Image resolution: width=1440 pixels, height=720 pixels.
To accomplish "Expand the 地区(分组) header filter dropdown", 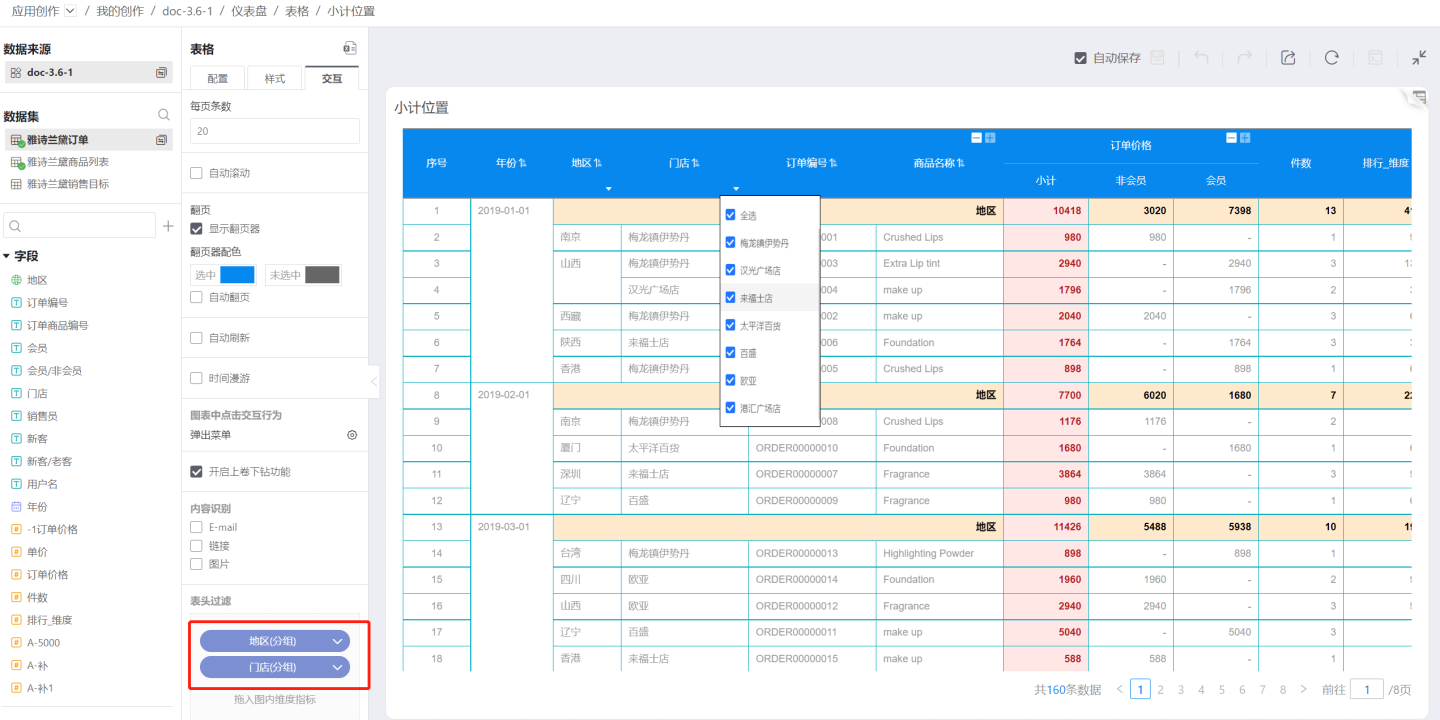I will 338,641.
